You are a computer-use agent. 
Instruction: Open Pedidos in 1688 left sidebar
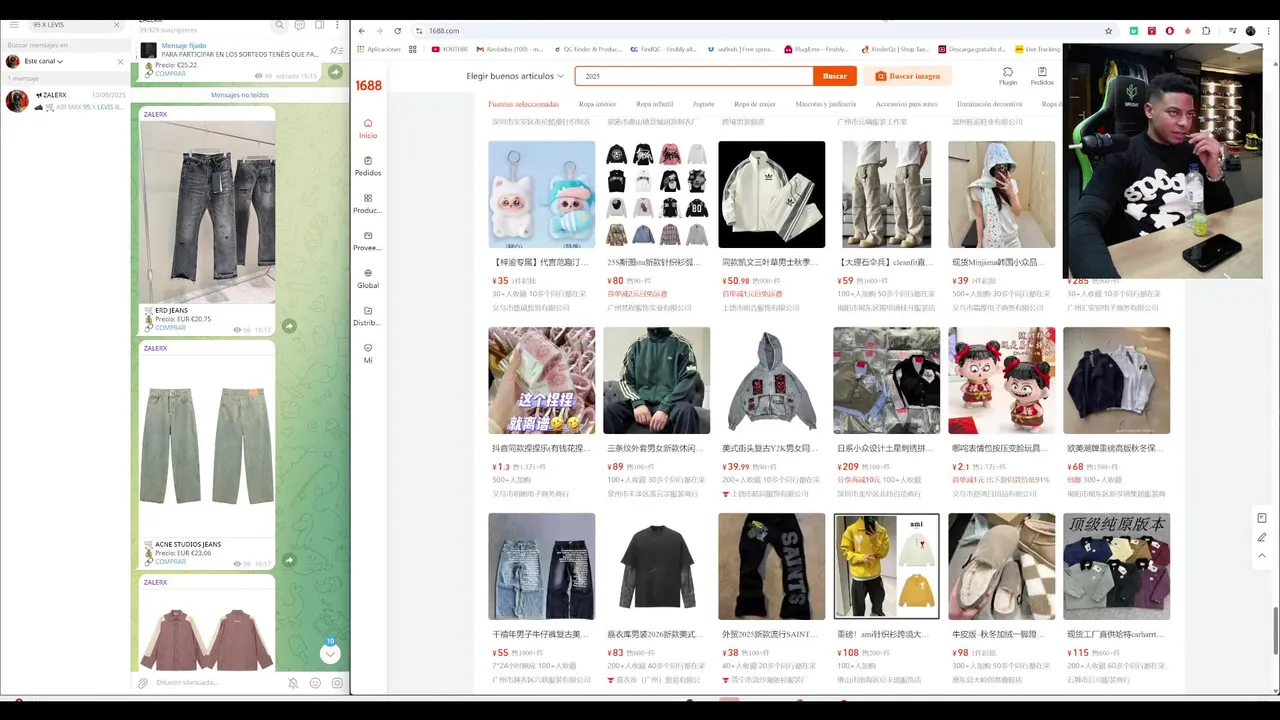(368, 166)
